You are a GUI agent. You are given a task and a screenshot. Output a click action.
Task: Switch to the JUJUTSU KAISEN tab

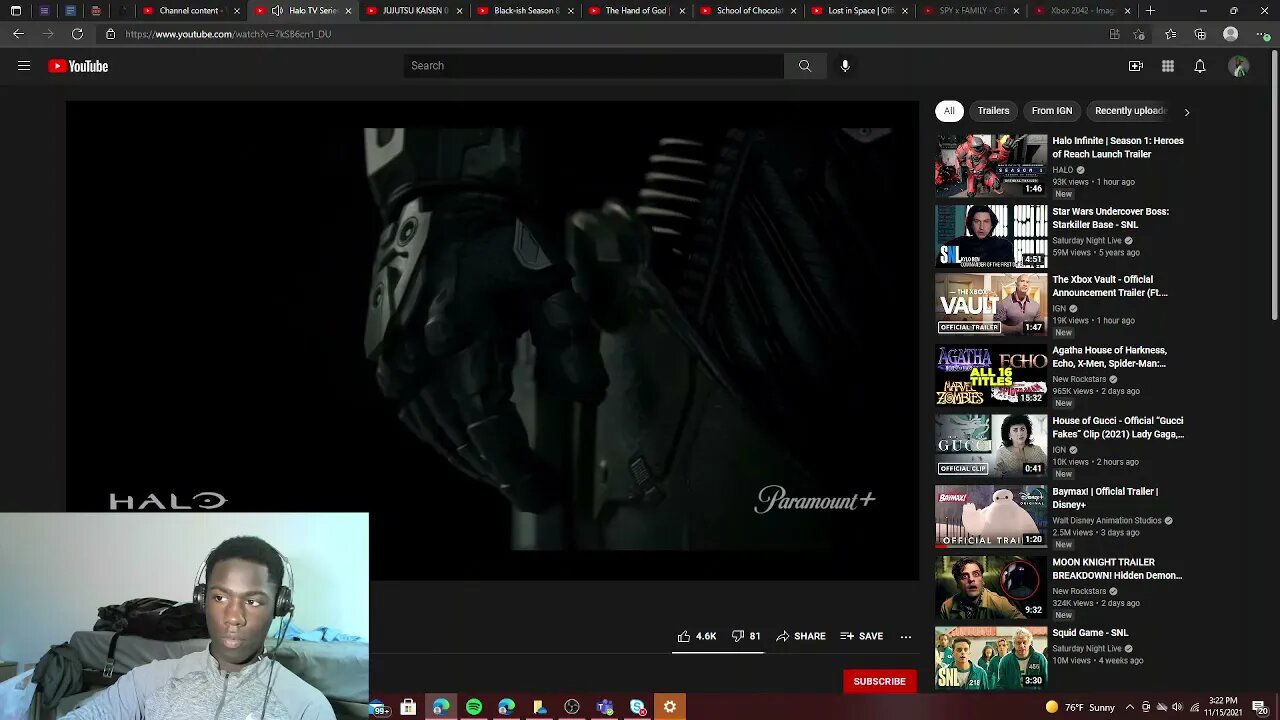410,11
